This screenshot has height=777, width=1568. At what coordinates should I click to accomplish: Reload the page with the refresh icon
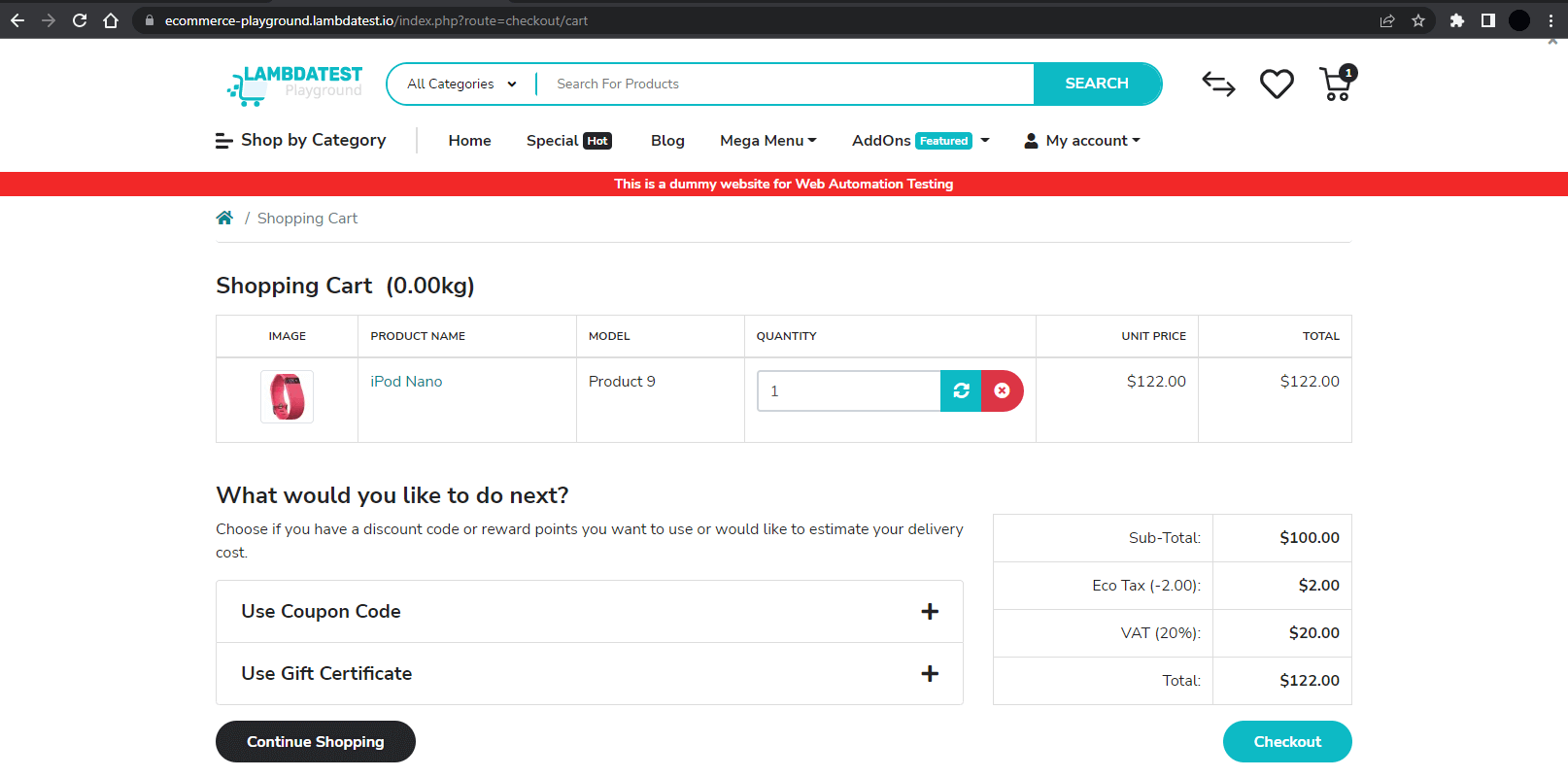coord(80,20)
